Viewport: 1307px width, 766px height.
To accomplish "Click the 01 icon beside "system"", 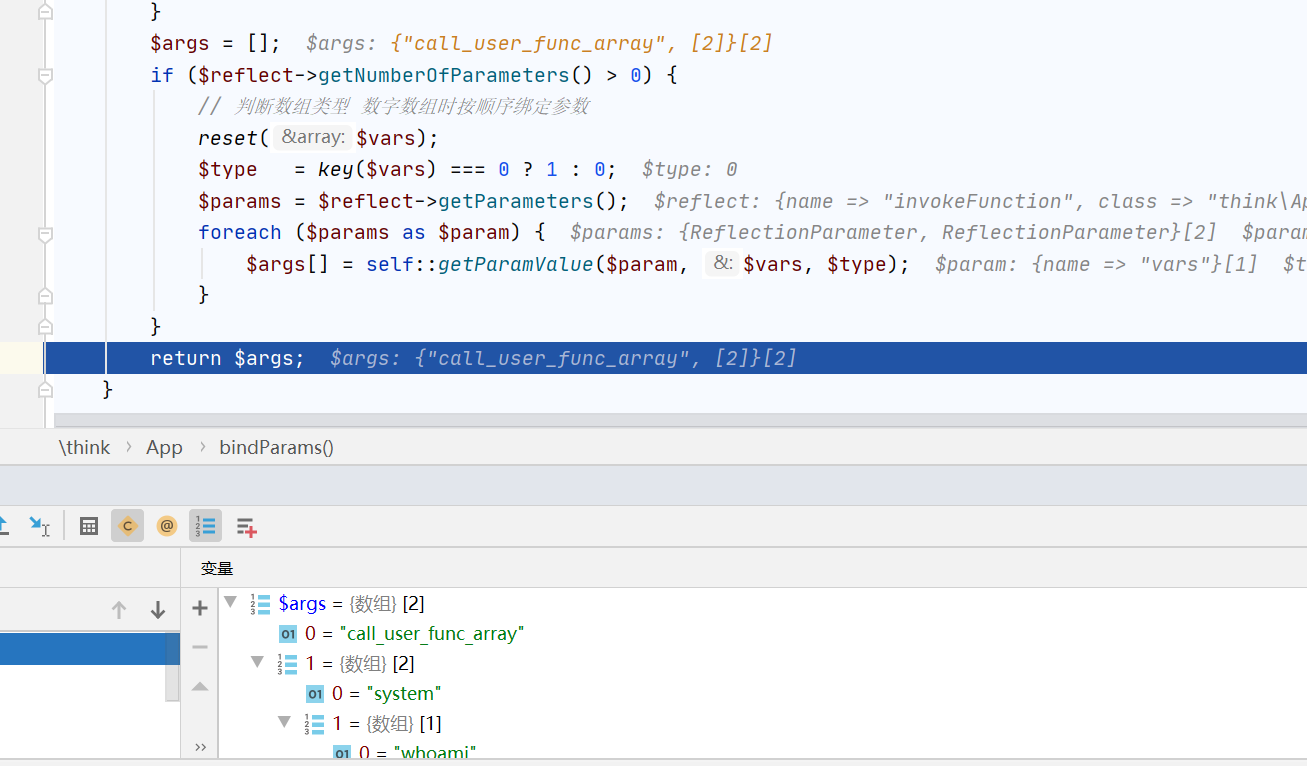I will point(315,693).
